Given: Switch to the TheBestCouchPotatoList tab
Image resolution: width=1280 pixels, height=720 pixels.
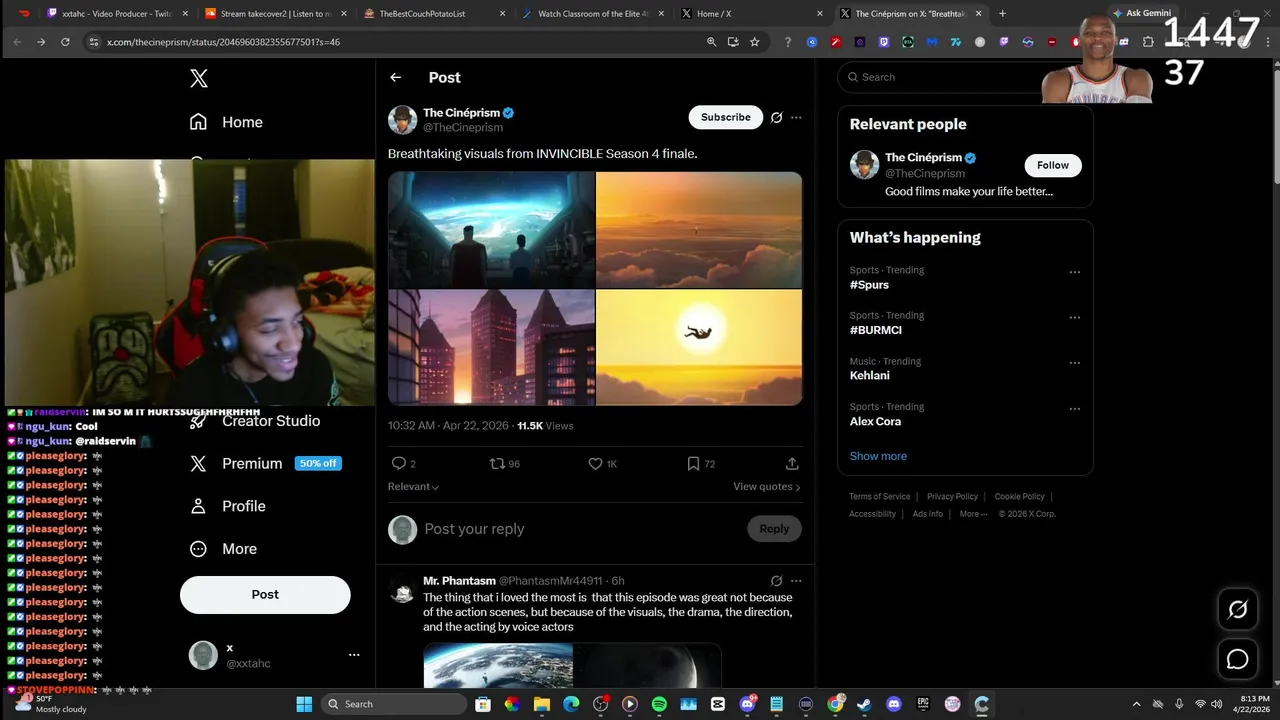Looking at the screenshot, I should (432, 14).
